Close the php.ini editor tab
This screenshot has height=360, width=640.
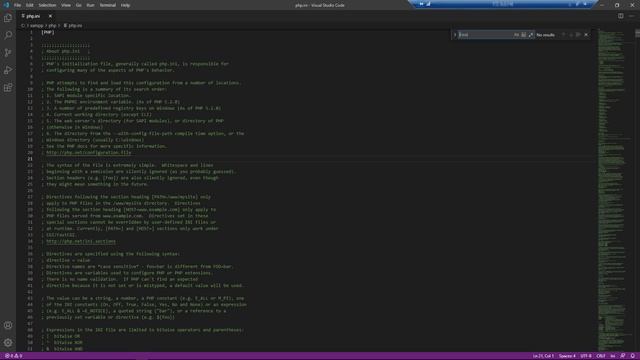pyautogui.click(x=50, y=16)
